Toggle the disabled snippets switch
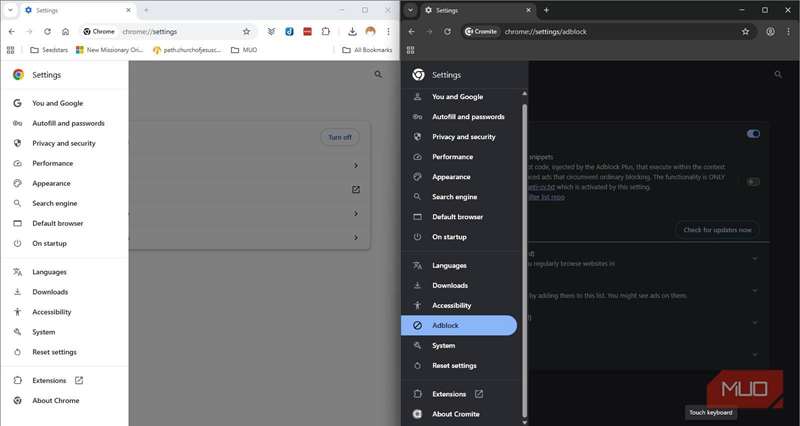The image size is (800, 426). (753, 181)
